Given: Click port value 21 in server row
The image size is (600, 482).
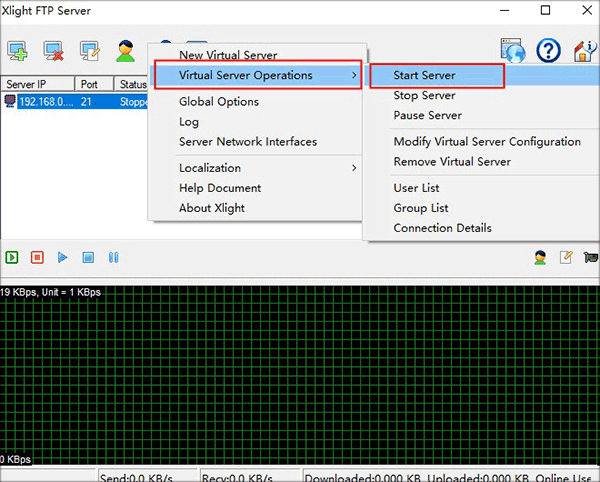Looking at the screenshot, I should coord(86,101).
